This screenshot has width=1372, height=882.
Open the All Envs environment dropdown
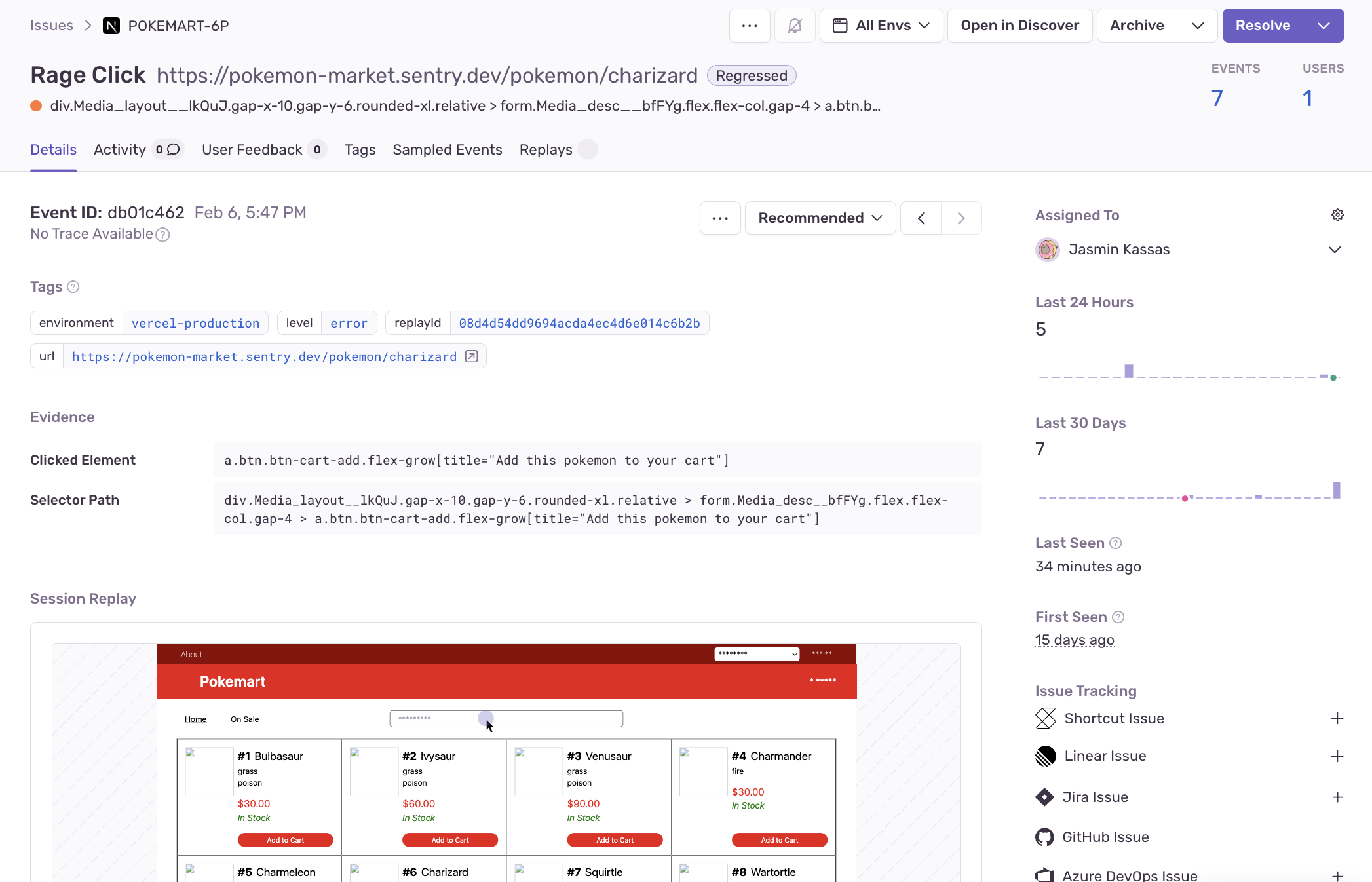pos(881,26)
